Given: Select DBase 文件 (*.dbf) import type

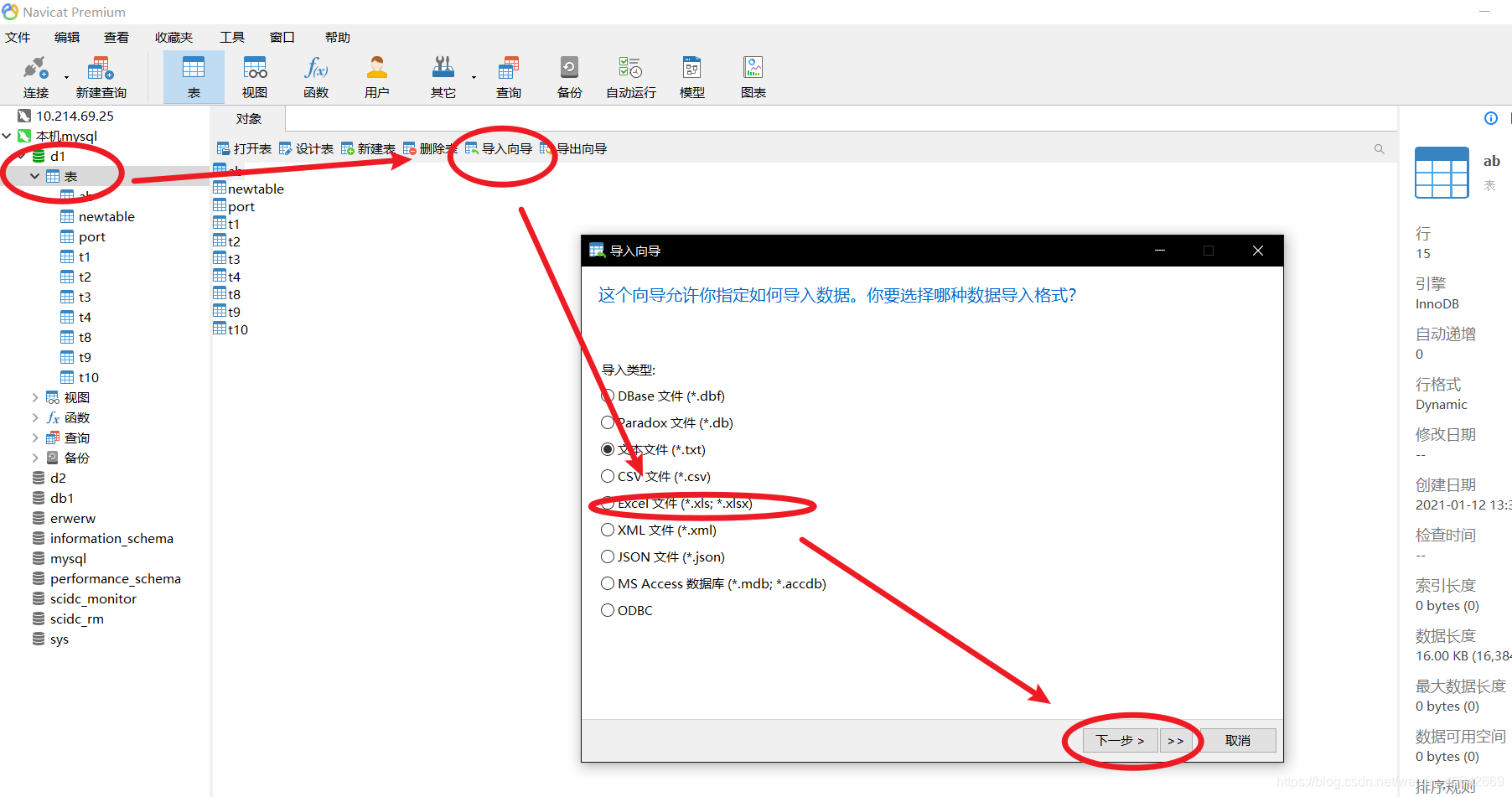Looking at the screenshot, I should click(663, 396).
